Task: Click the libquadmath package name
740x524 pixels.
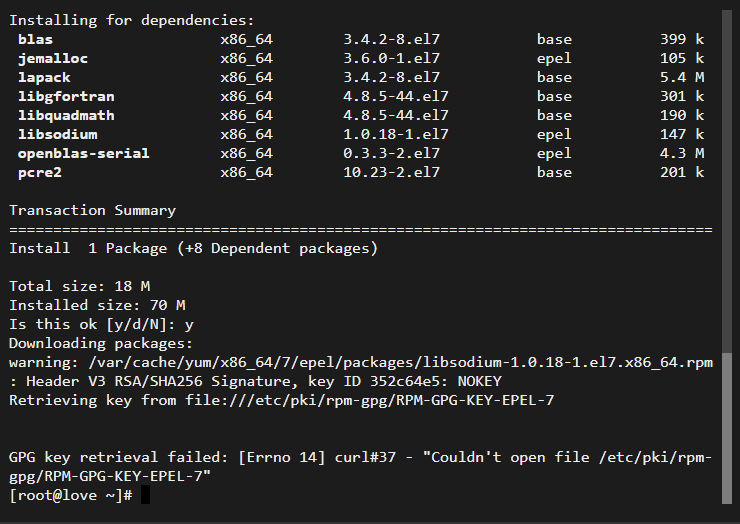Action: (x=66, y=116)
